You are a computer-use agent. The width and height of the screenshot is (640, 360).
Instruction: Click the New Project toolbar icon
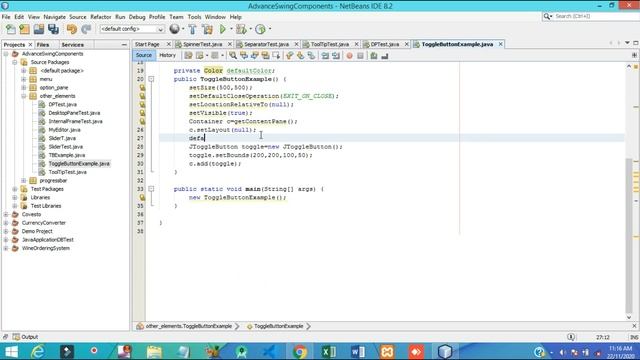click(x=24, y=29)
